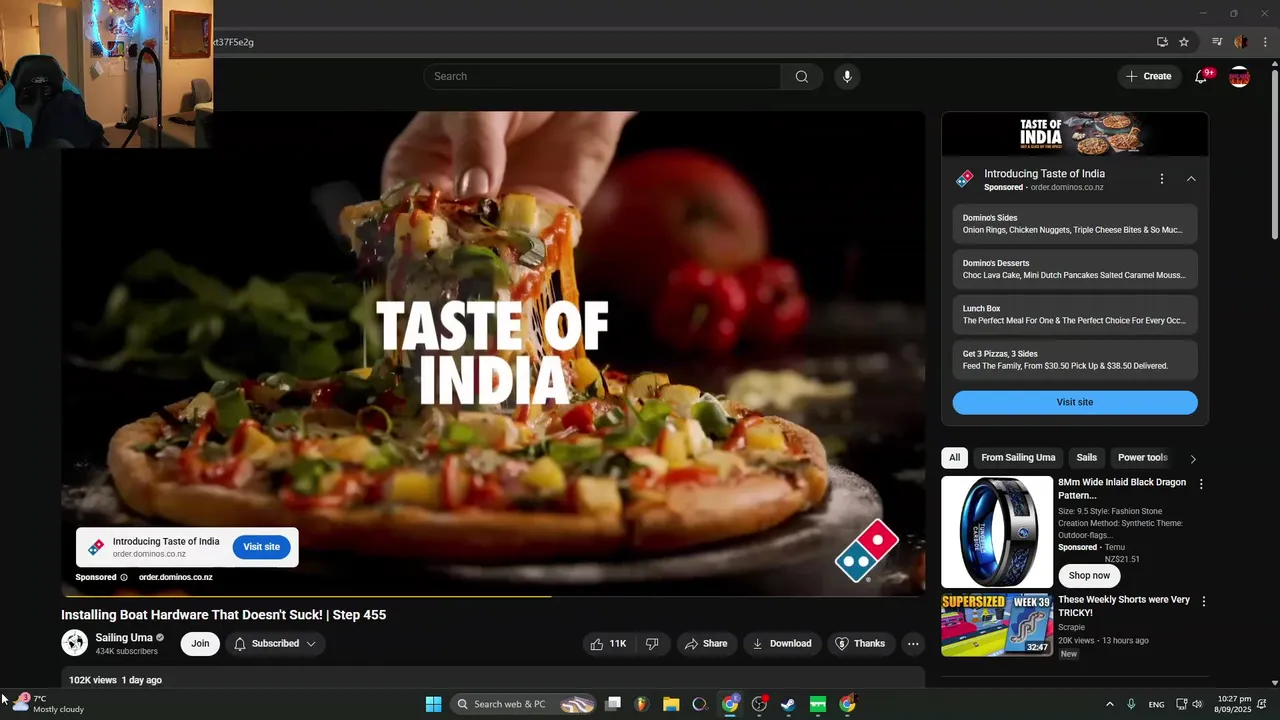Image resolution: width=1280 pixels, height=720 pixels.
Task: Dislike the Sailing Uma video
Action: pos(652,644)
